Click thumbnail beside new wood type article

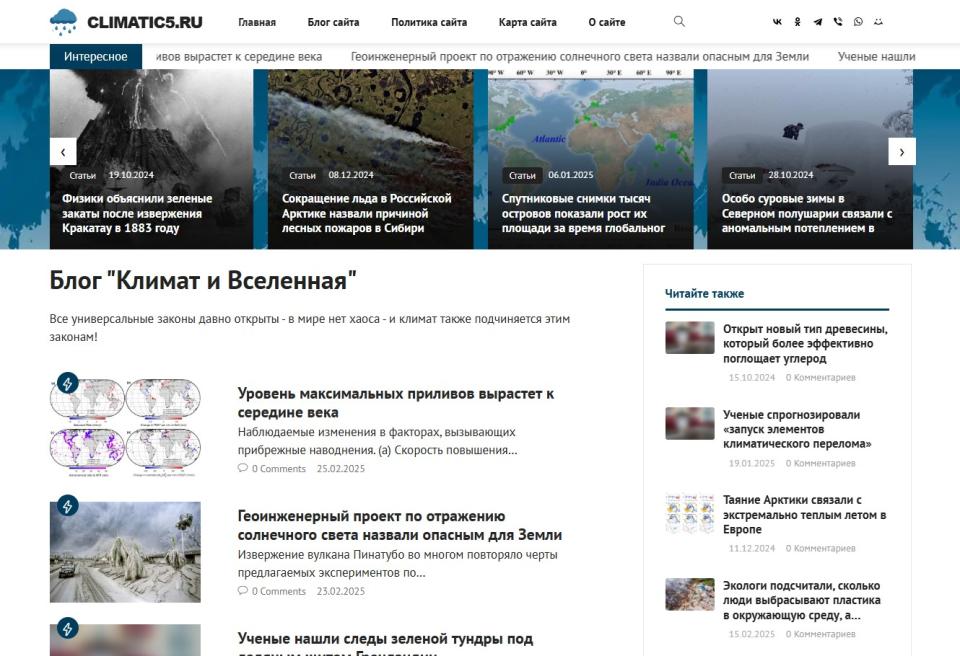coord(690,337)
